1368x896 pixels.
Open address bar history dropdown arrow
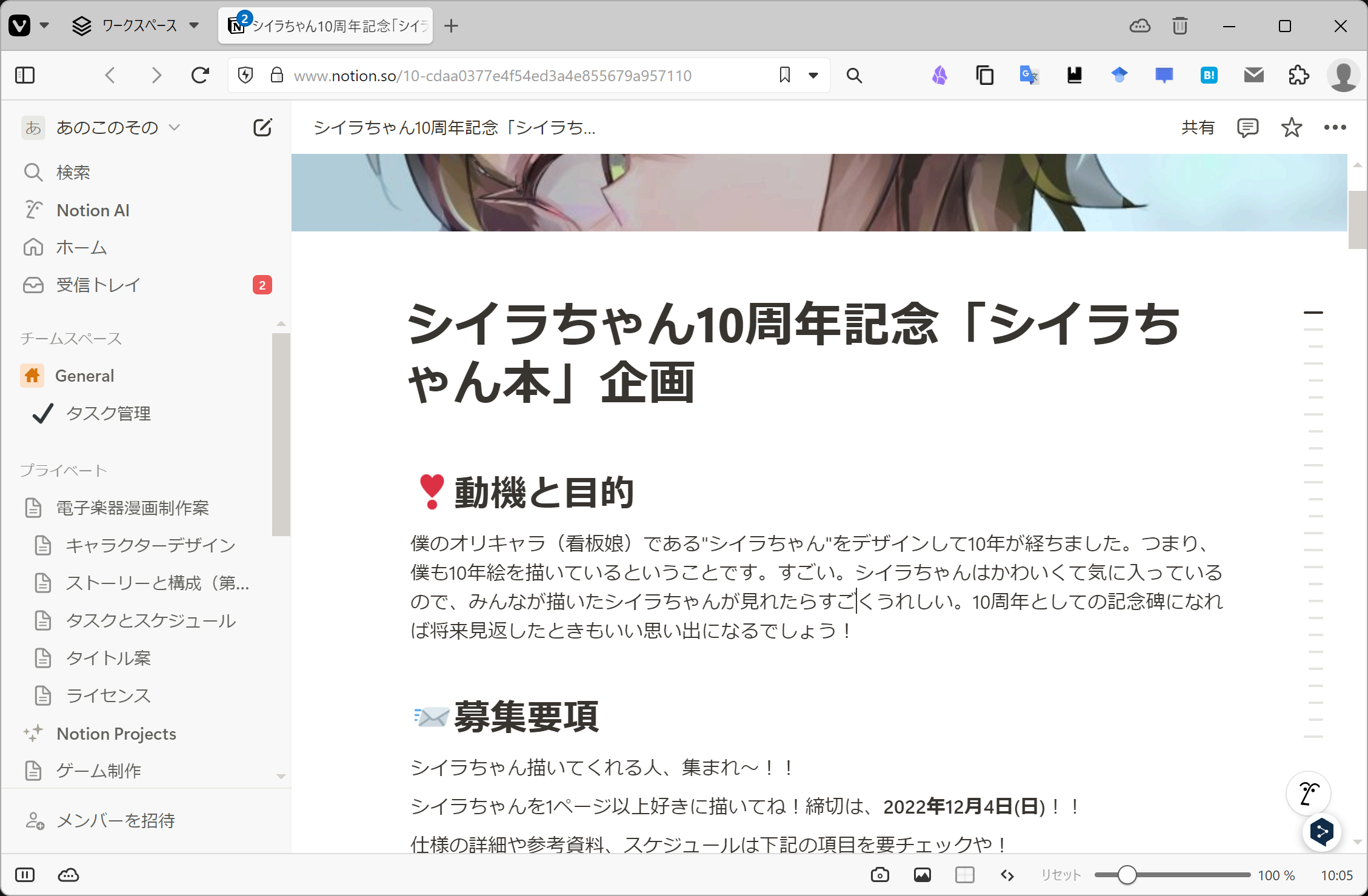pos(813,75)
